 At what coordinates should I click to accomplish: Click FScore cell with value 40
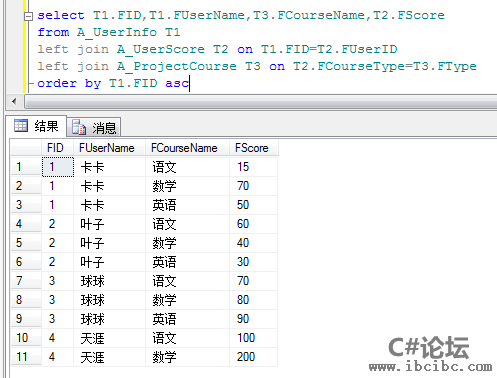[x=253, y=243]
